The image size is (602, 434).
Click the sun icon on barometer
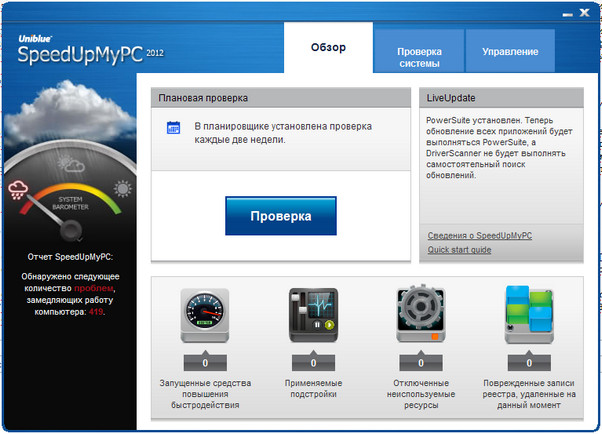coord(123,188)
